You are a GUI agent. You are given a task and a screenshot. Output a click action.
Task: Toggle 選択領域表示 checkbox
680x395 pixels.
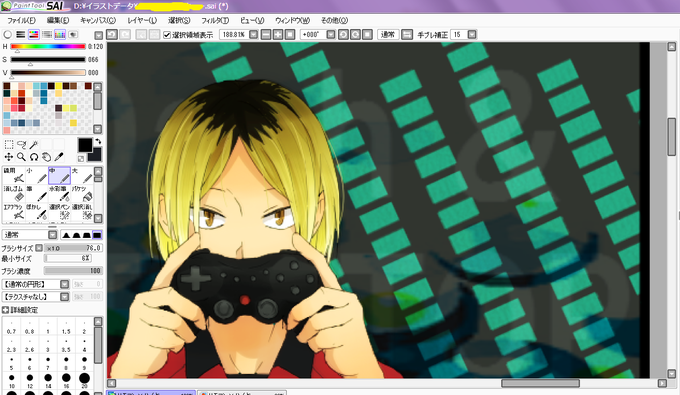[x=167, y=35]
